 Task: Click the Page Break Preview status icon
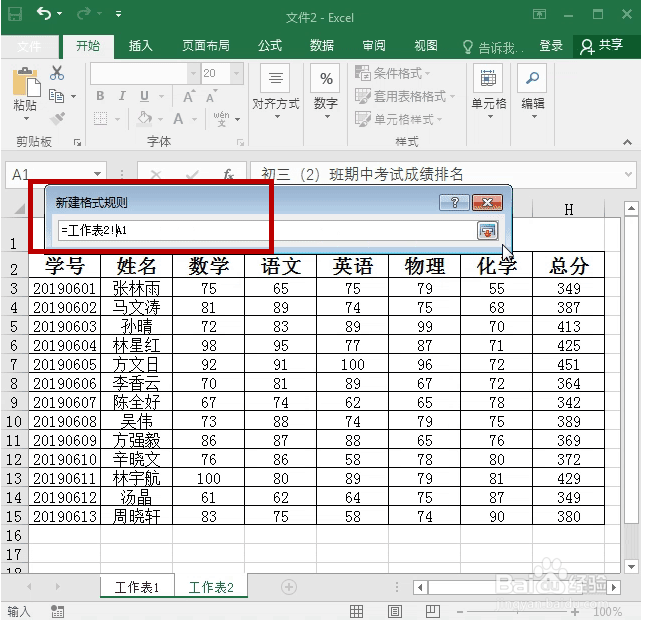pyautogui.click(x=432, y=612)
